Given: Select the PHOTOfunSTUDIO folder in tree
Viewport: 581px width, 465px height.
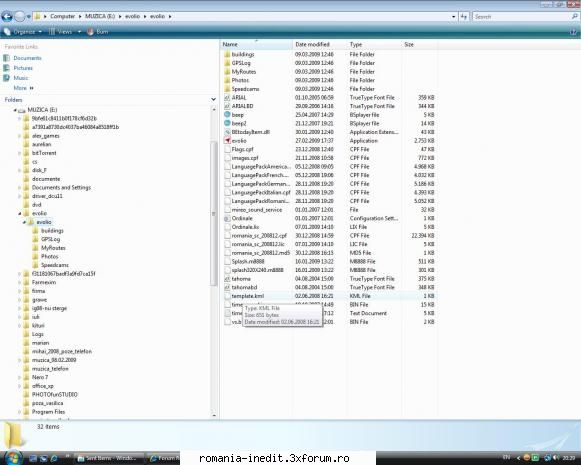Looking at the screenshot, I should (54, 395).
